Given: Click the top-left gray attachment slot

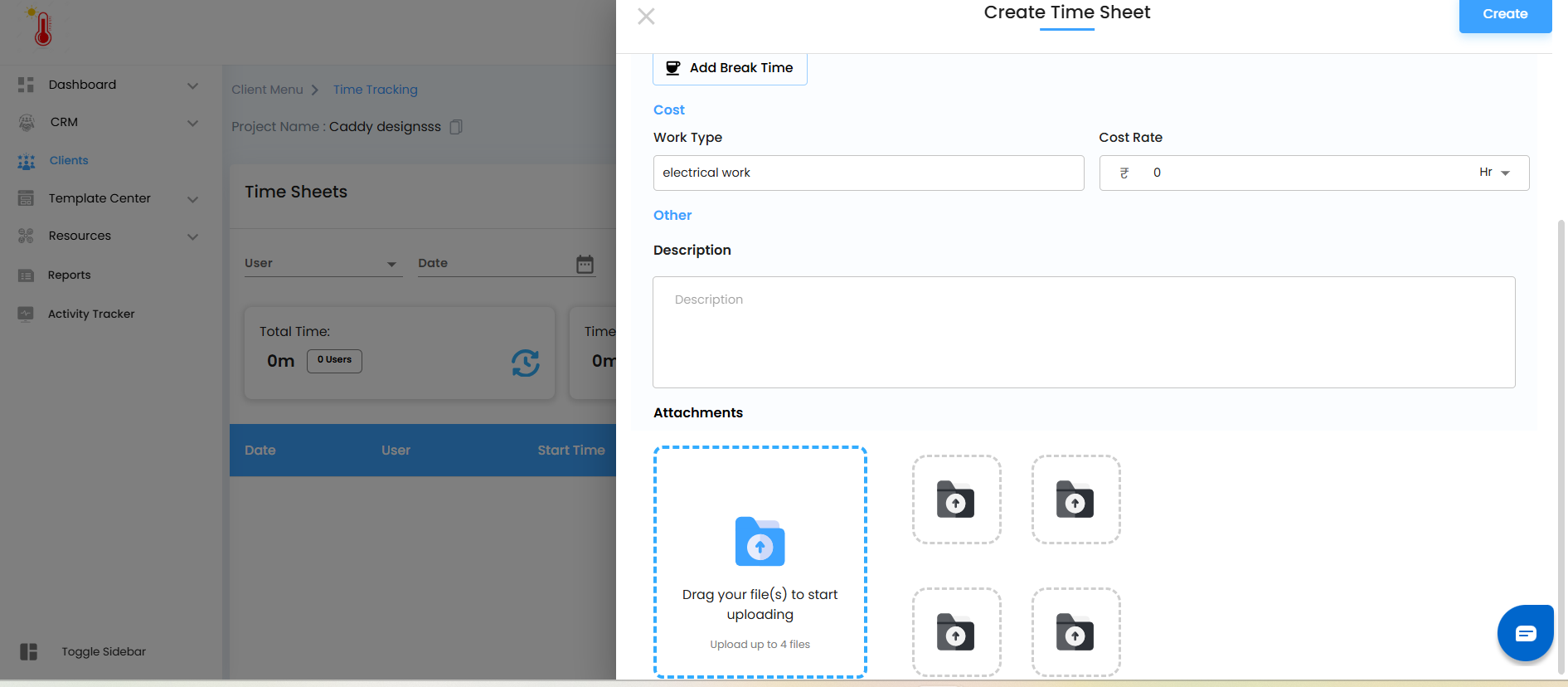Looking at the screenshot, I should tap(956, 499).
